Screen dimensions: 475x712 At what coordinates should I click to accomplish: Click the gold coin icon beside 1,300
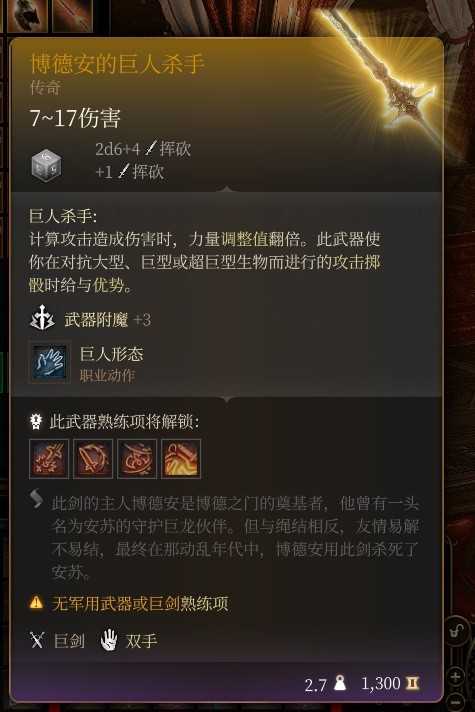click(x=412, y=683)
